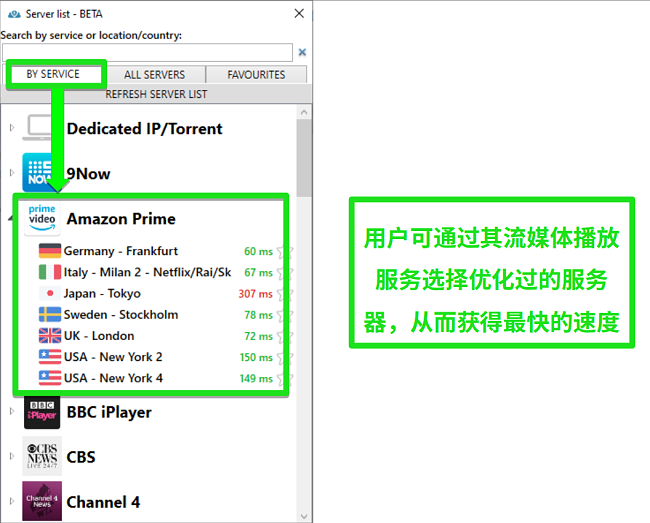Favourite the Sweden - Stockholm server star
The image size is (650, 523).
(x=285, y=315)
